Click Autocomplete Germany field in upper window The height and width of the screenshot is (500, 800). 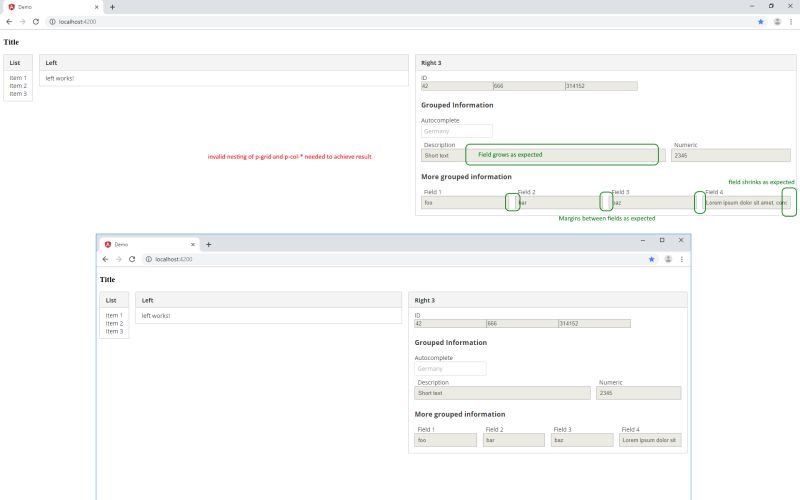pos(457,131)
